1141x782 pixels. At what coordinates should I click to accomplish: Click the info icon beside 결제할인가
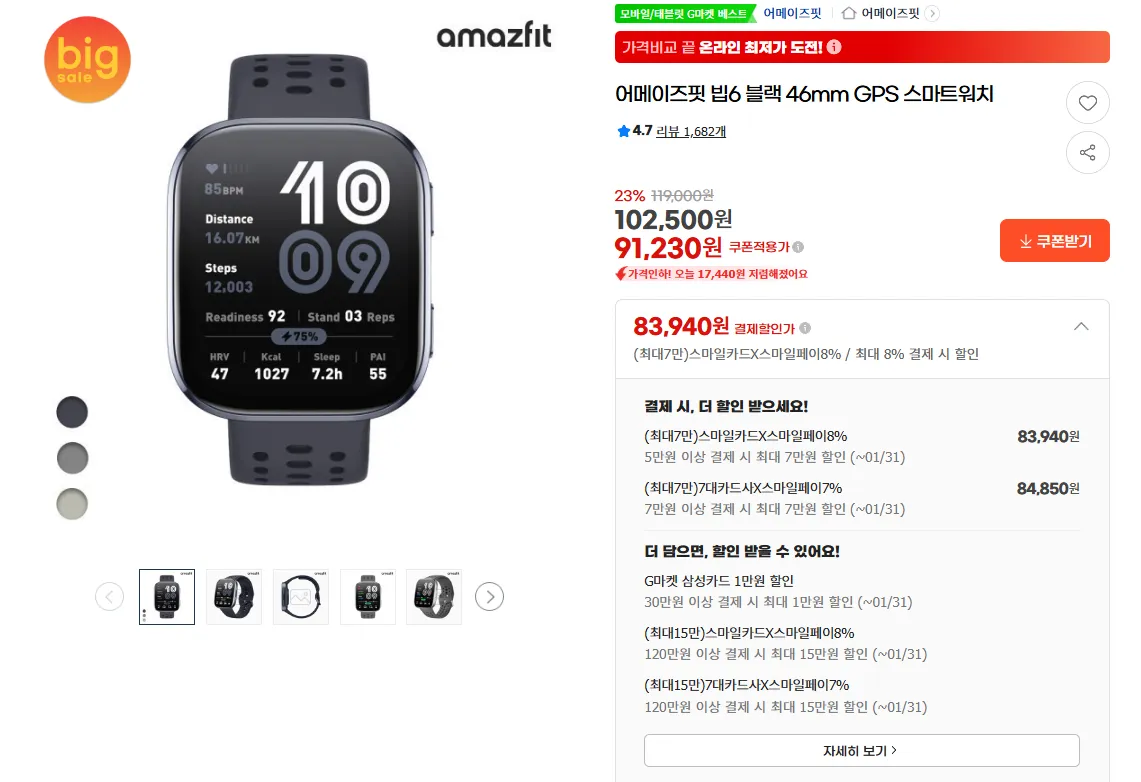click(x=805, y=328)
